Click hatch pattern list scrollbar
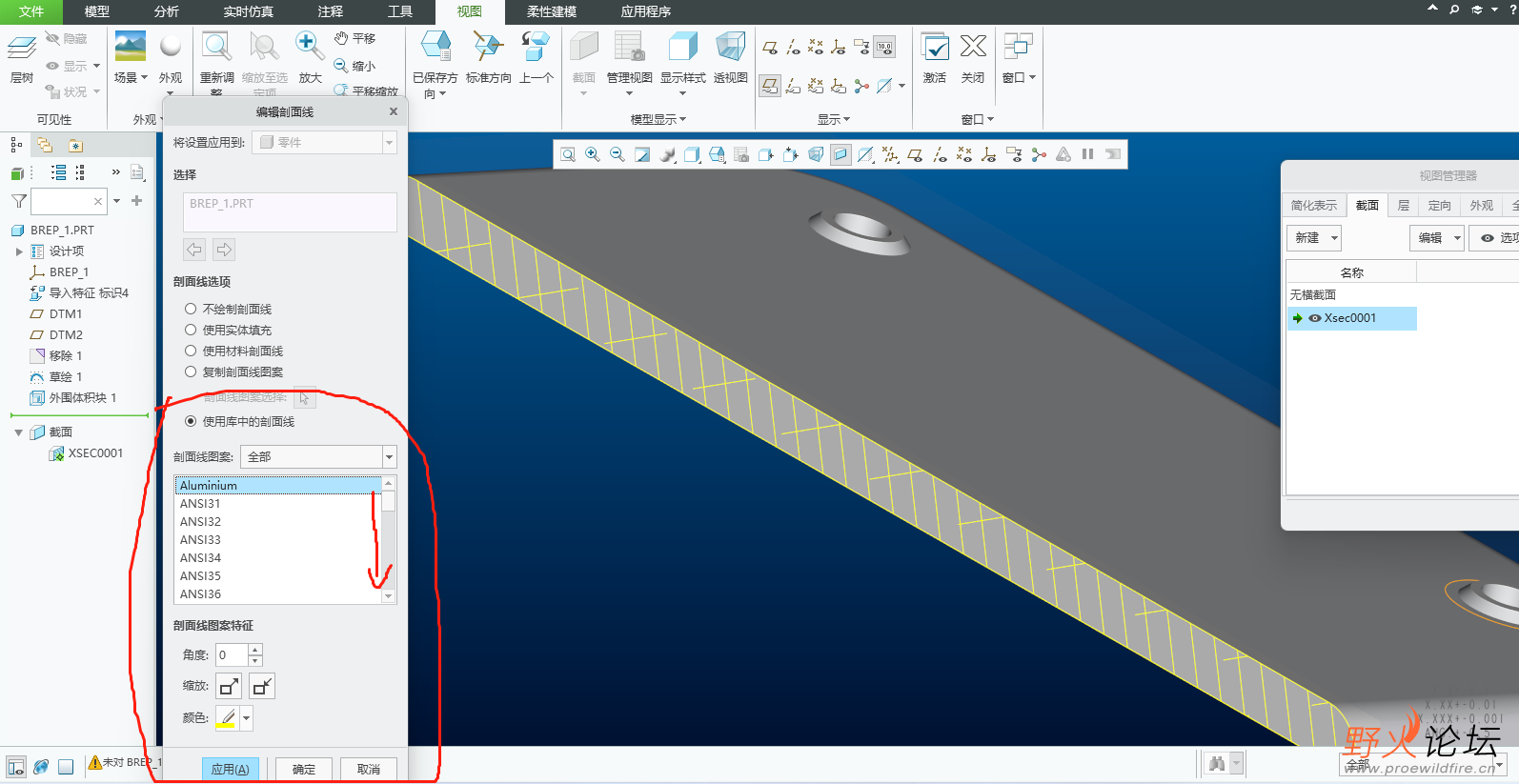The image size is (1519, 784). tap(389, 539)
